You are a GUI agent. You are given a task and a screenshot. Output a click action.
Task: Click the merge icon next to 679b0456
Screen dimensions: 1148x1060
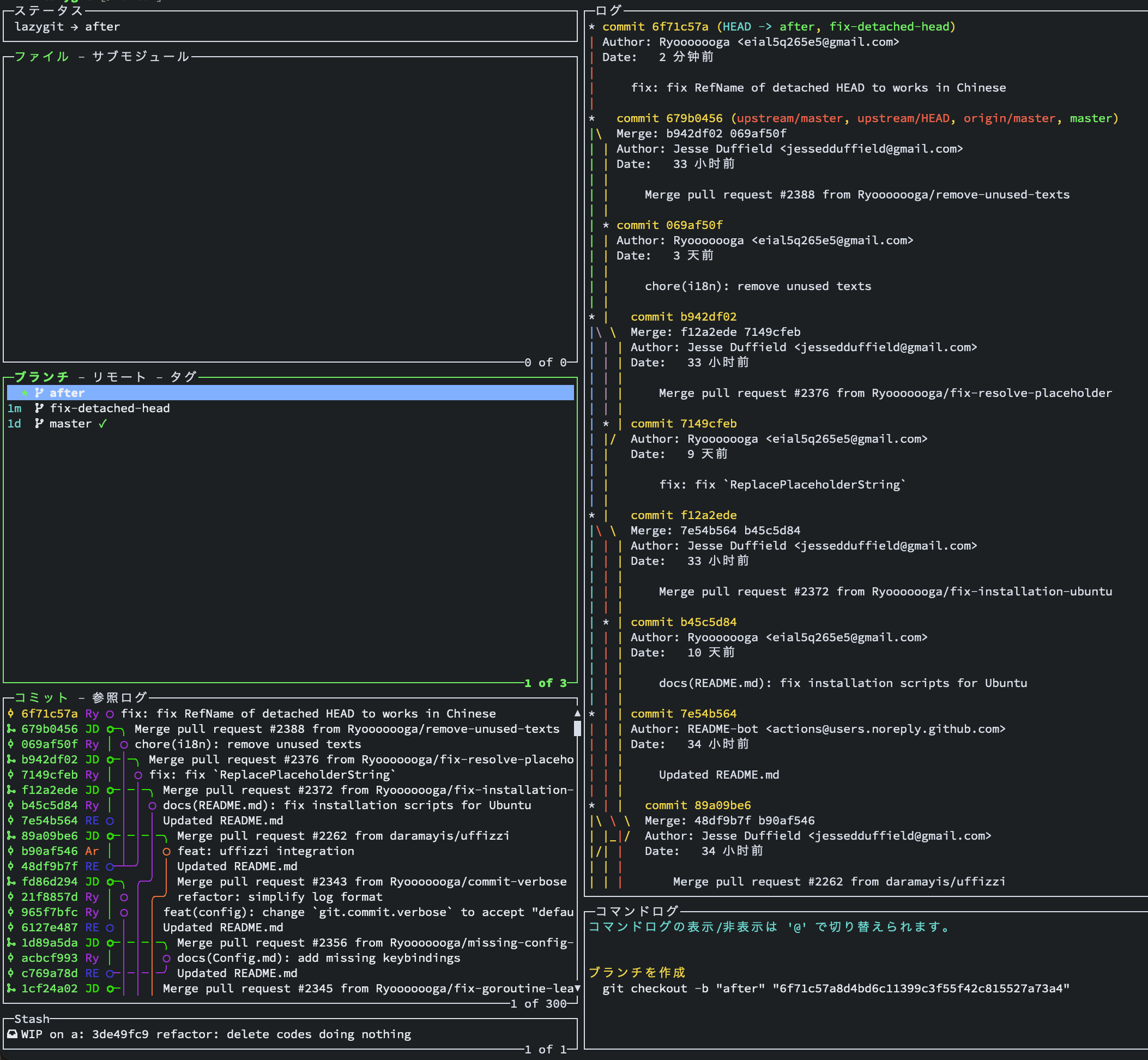click(11, 729)
